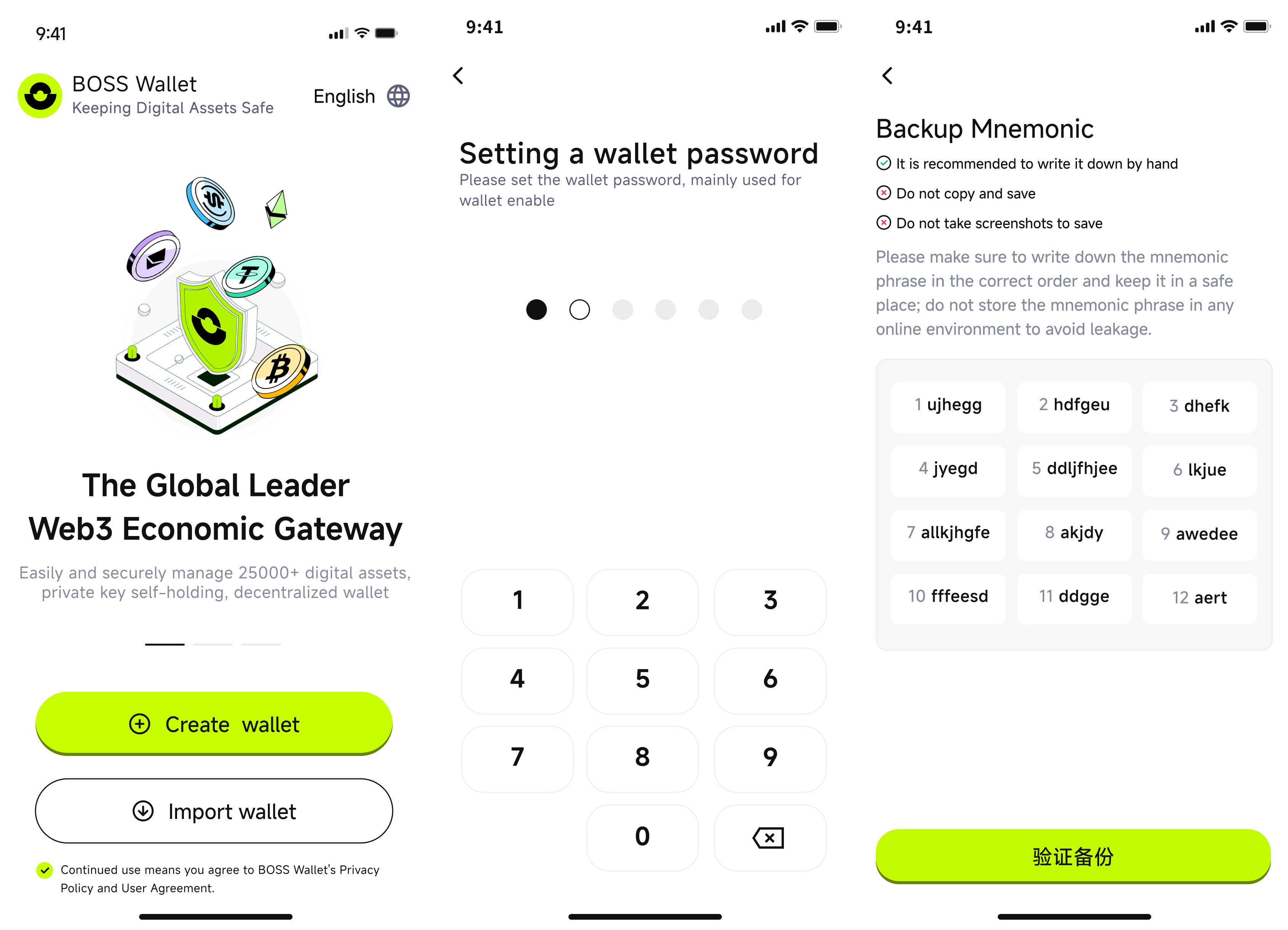Click the 验证备份 verify backup button
Screen dimensions: 1288x930
point(1073,855)
